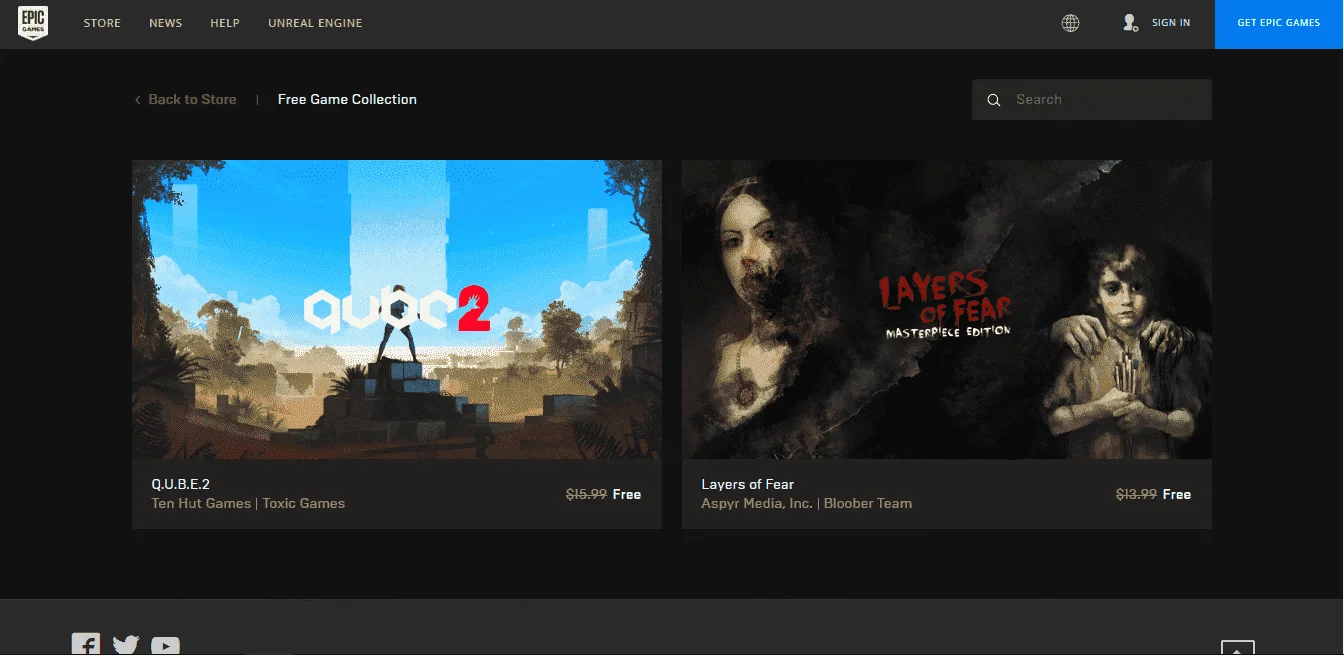This screenshot has width=1344, height=655.
Task: Click the Free label for Layers of Fear
Action: click(1177, 494)
